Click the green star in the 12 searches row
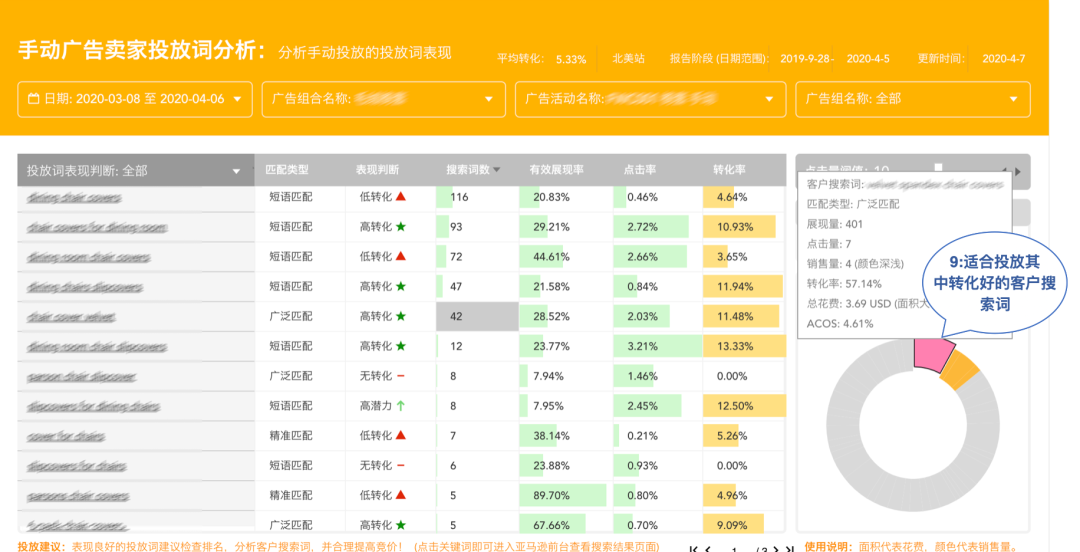 tap(401, 345)
